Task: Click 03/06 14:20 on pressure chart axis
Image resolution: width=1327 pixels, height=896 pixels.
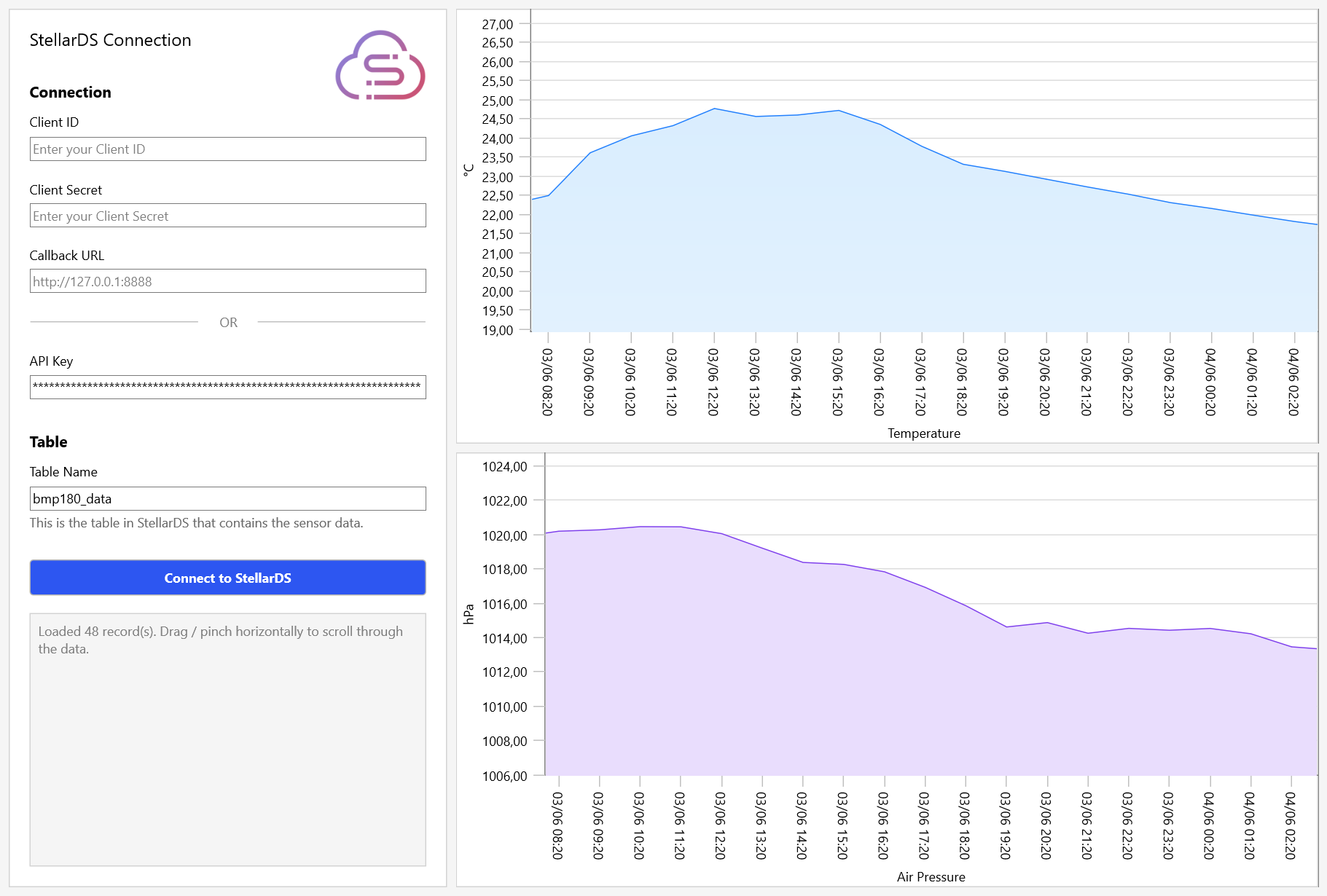Action: [x=802, y=825]
